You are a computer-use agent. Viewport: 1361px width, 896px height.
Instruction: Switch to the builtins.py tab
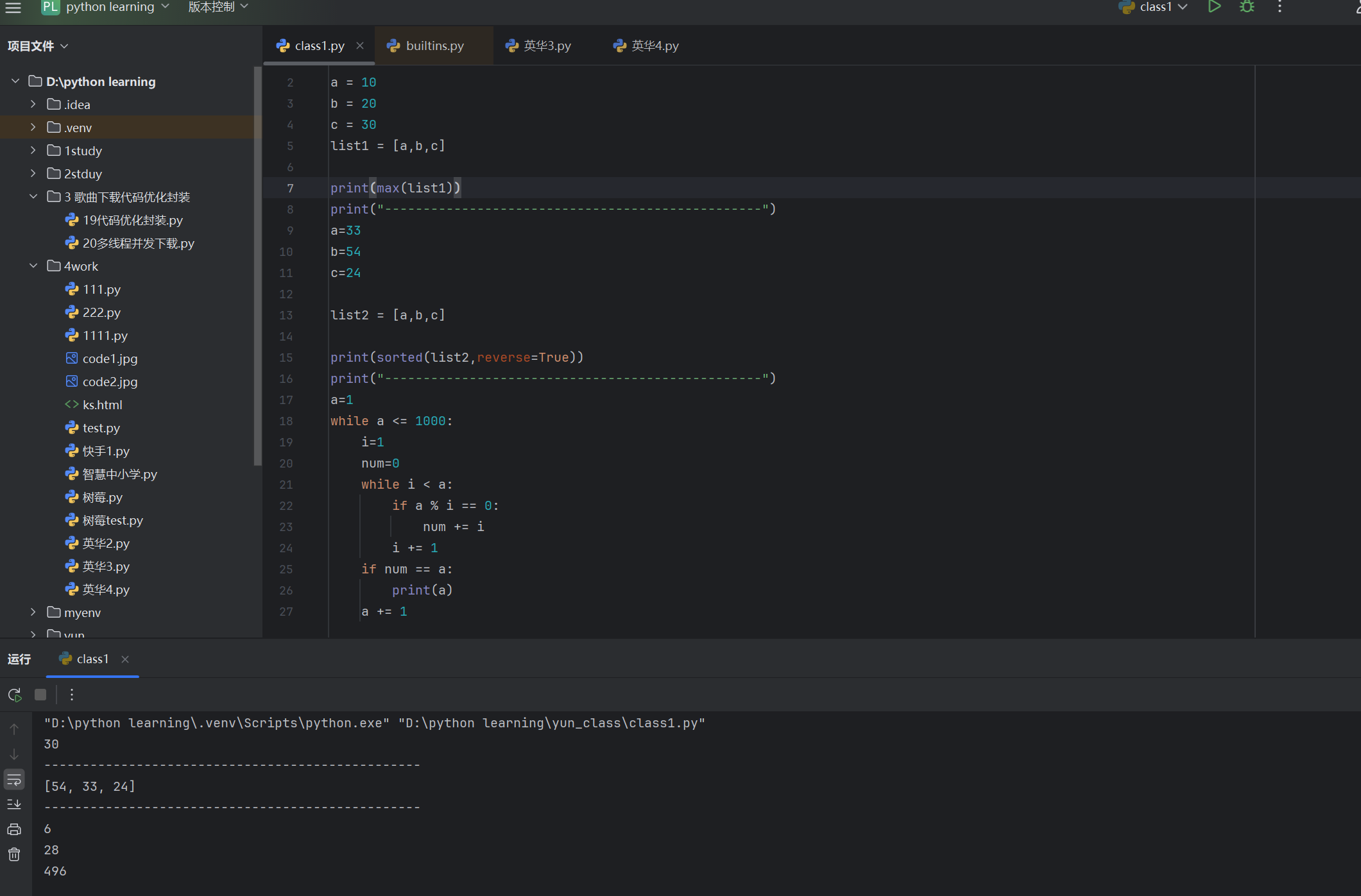point(434,46)
